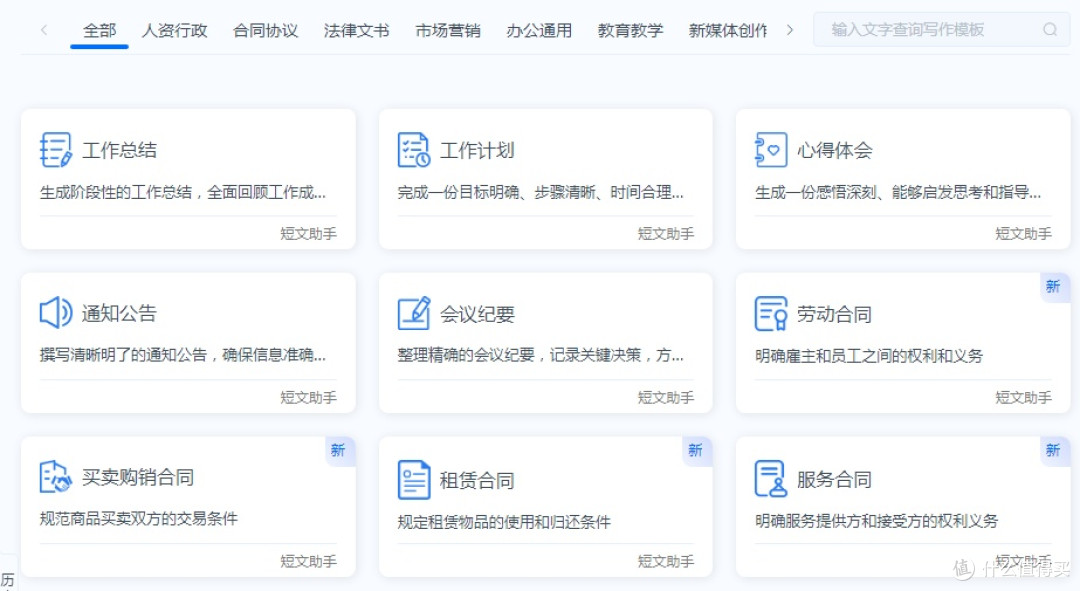Open the 心得体会 template title
1080x591 pixels.
click(834, 150)
